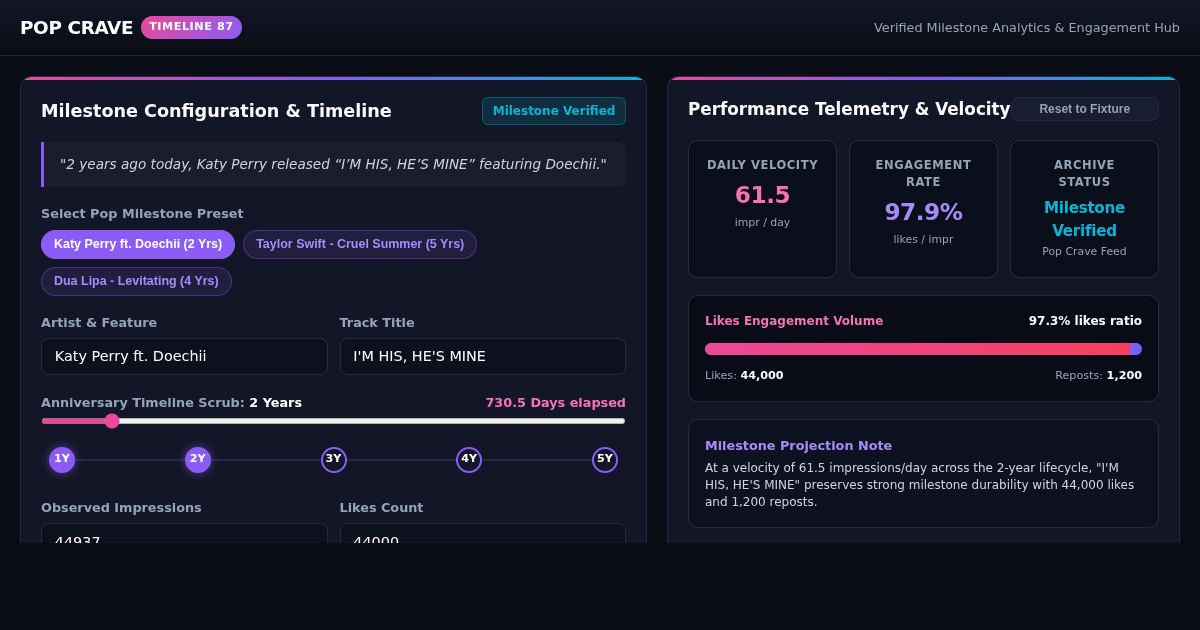Select the 3Y timeline marker

334,460
